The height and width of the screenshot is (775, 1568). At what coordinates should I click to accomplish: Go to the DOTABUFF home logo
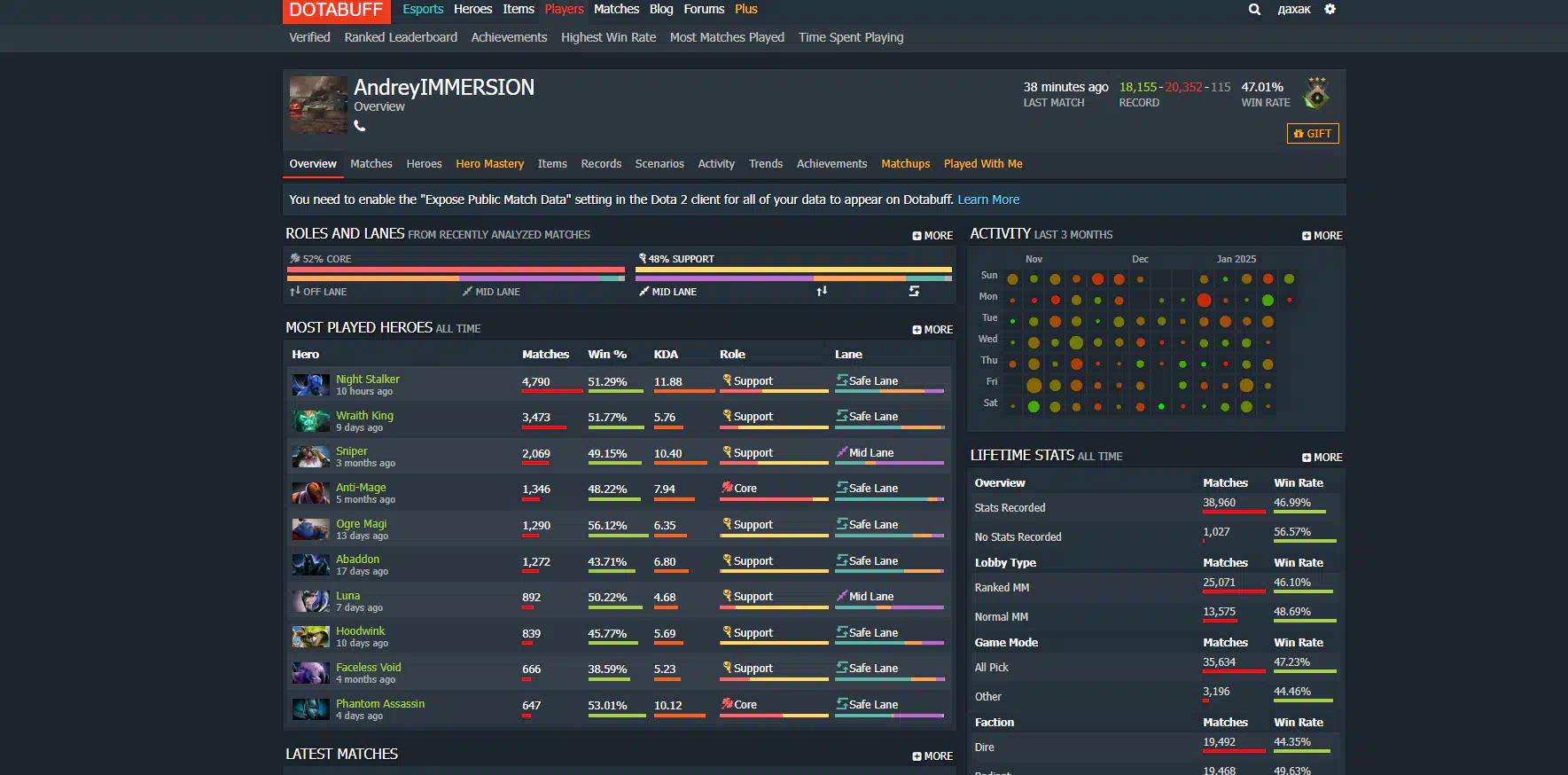[x=336, y=11]
